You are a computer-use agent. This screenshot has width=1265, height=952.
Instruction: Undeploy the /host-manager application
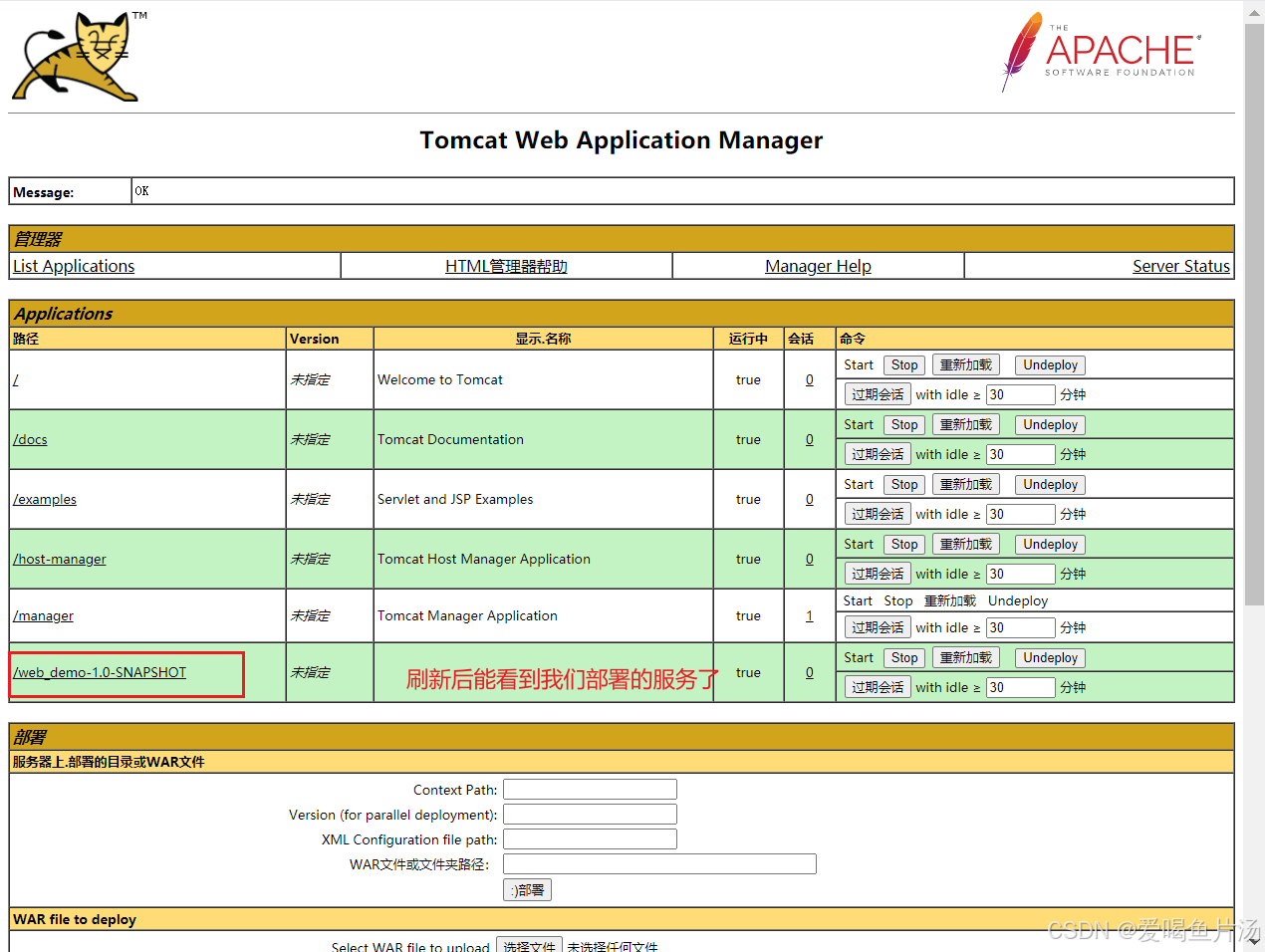pyautogui.click(x=1050, y=545)
